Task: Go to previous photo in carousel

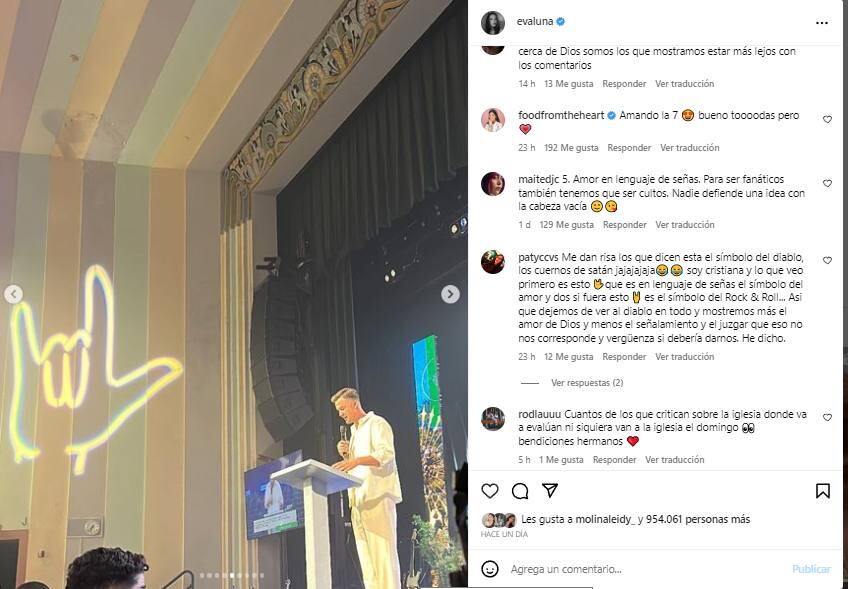Action: (x=14, y=294)
